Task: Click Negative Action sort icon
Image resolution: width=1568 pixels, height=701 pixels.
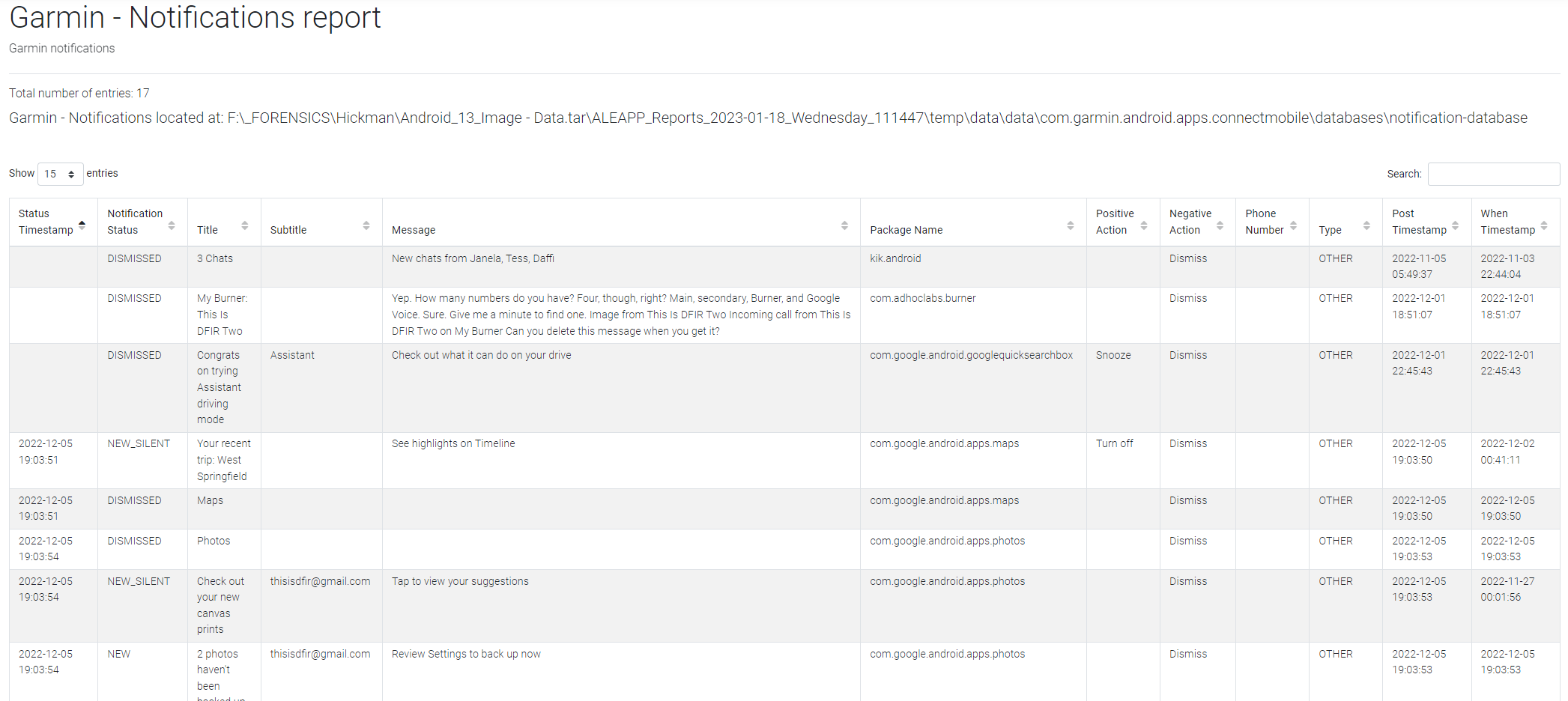Action: [x=1220, y=225]
